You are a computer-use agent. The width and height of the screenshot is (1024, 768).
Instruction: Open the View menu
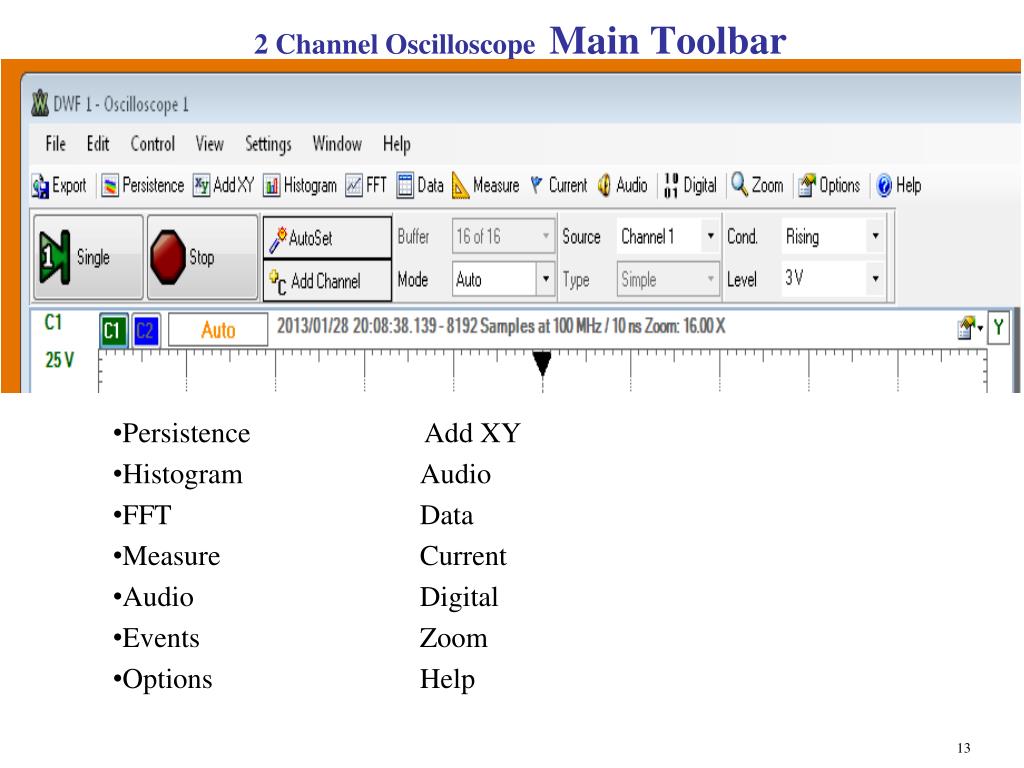pos(210,144)
